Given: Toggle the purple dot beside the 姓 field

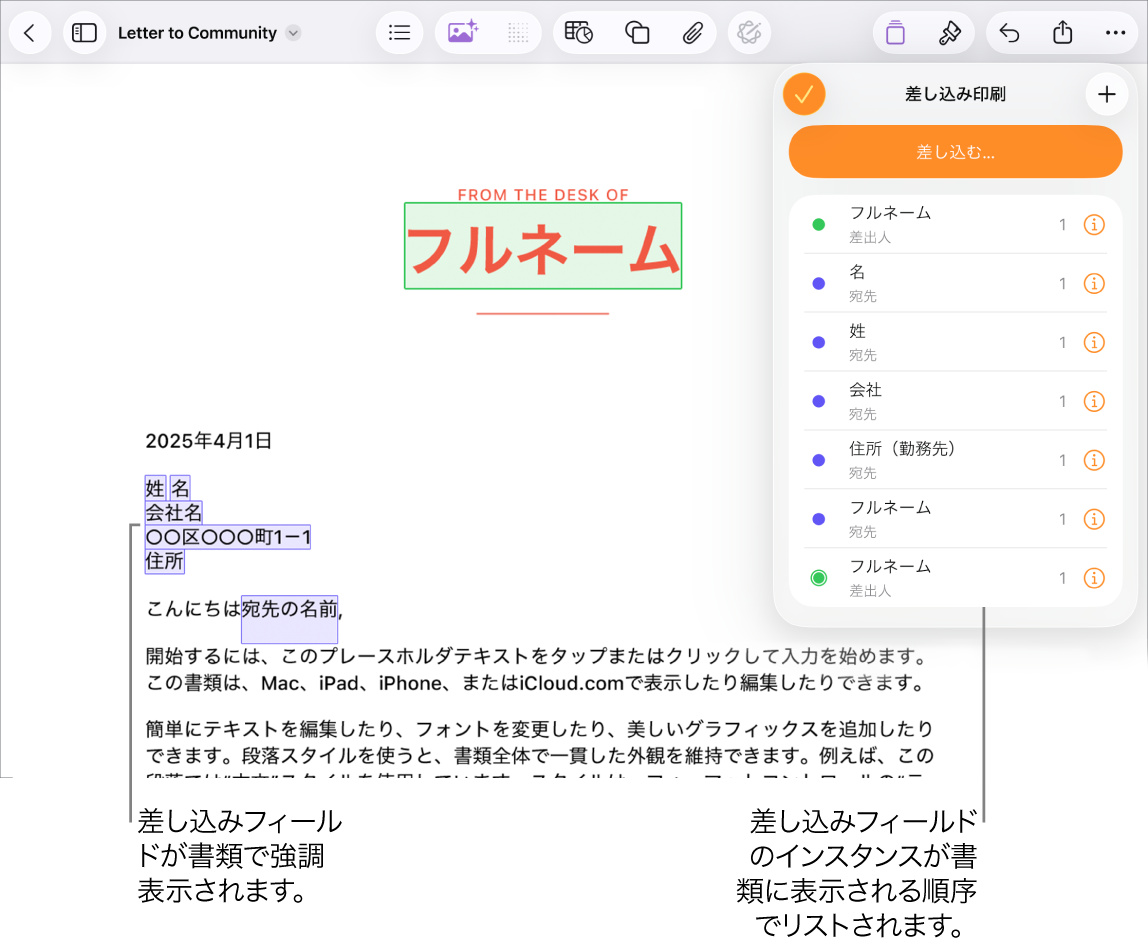Looking at the screenshot, I should click(819, 342).
